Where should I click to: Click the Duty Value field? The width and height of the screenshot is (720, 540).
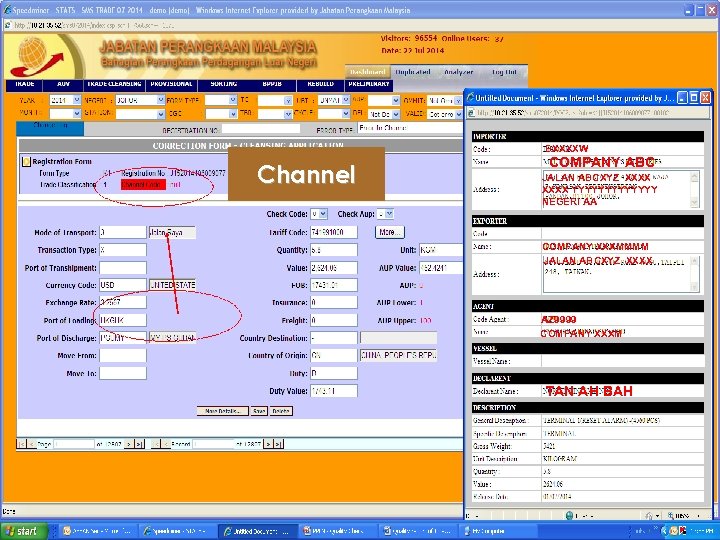(x=334, y=391)
